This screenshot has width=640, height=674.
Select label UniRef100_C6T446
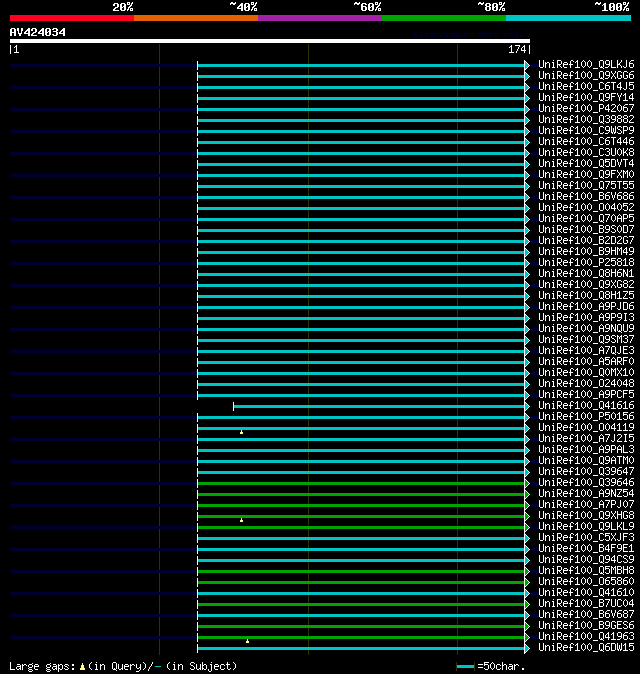click(x=586, y=141)
